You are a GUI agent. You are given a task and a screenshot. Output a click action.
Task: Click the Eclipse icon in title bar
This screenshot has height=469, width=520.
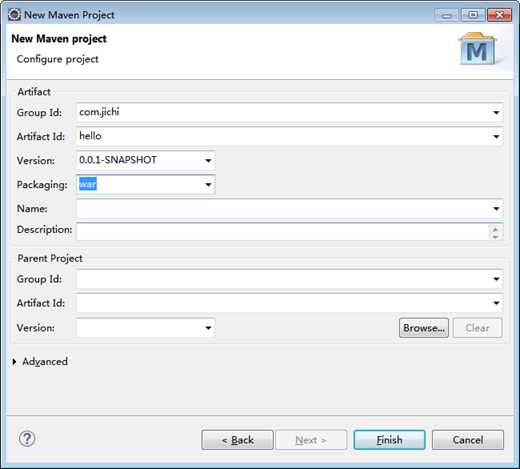tap(14, 15)
